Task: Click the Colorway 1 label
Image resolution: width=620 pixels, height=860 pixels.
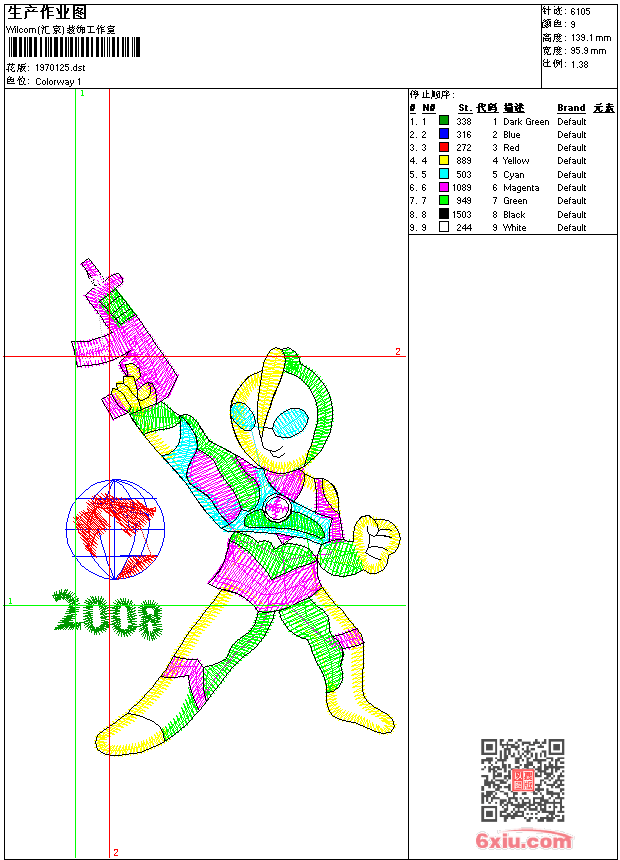Action: pyautogui.click(x=58, y=82)
